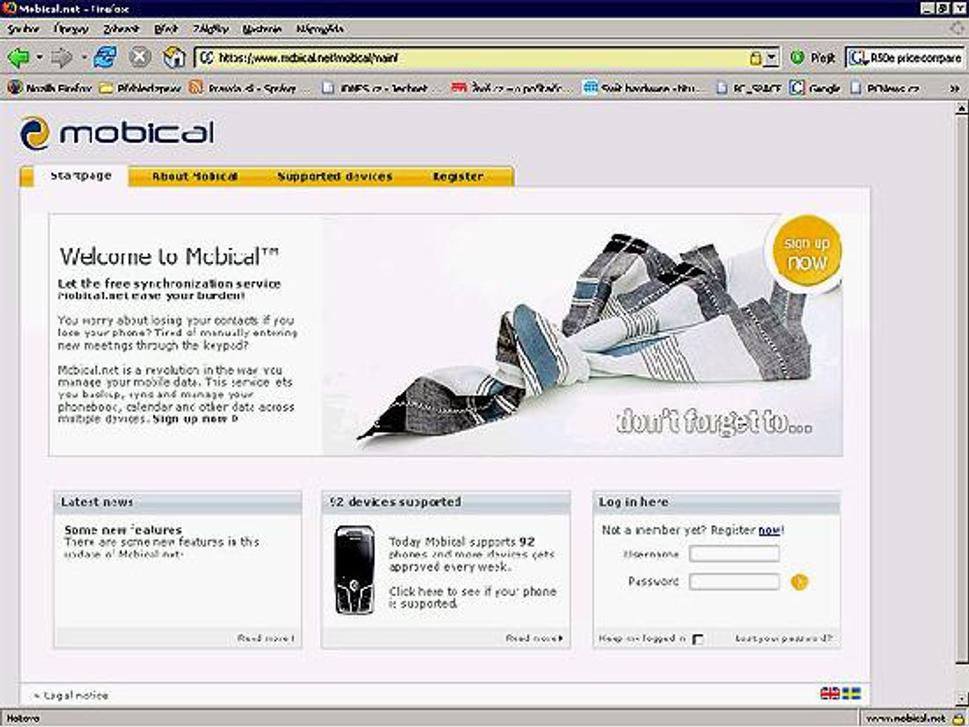Open the Google bookmark

tap(816, 88)
